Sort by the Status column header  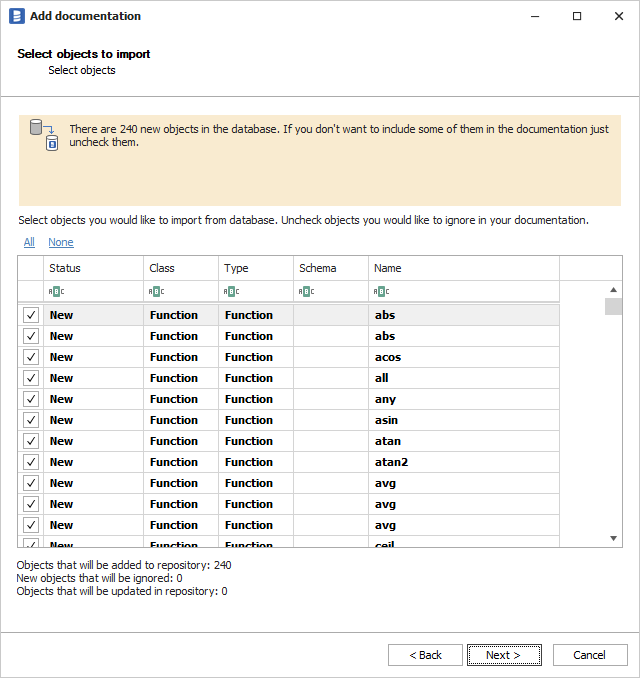[93, 268]
